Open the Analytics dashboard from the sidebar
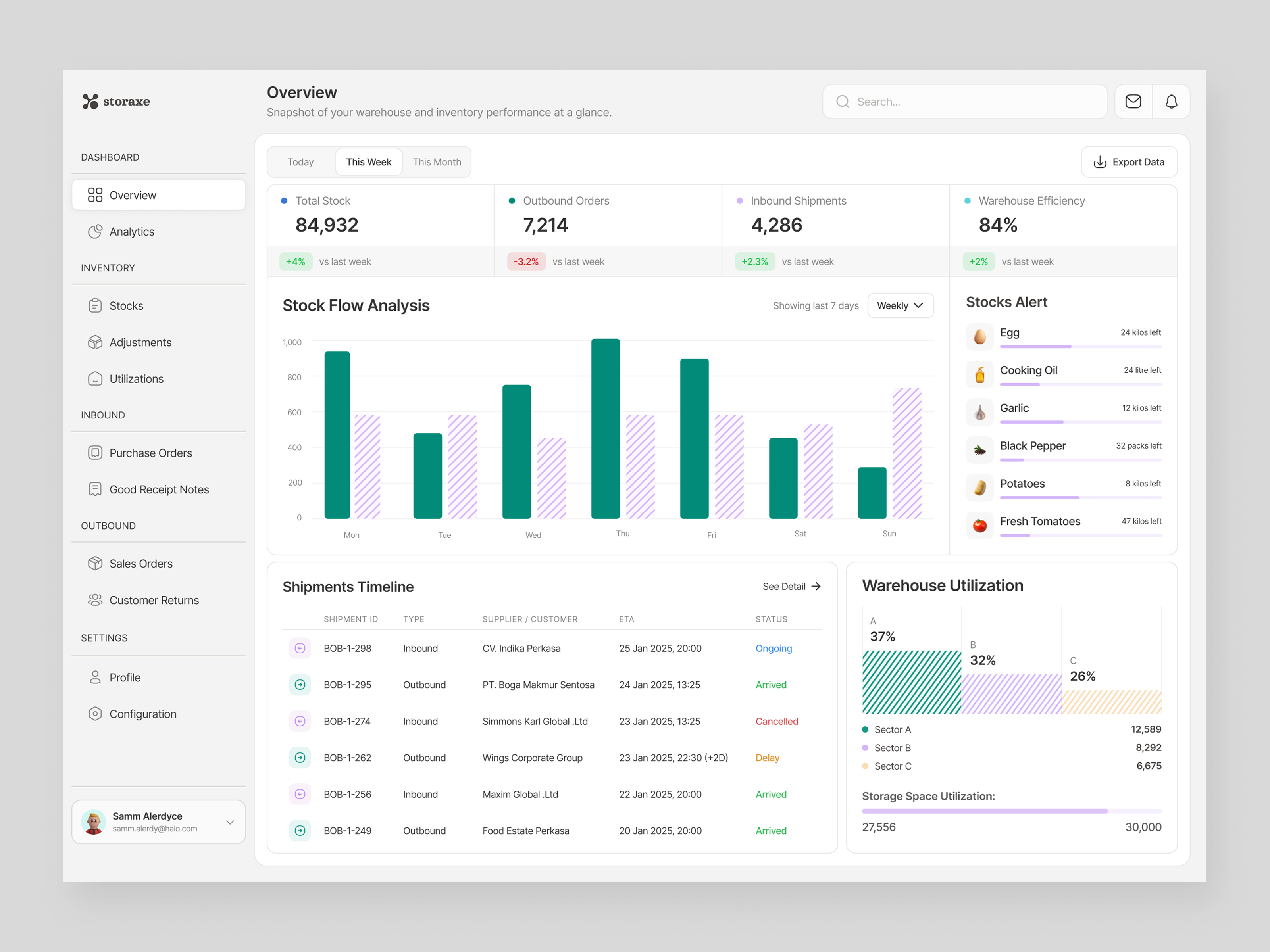This screenshot has height=952, width=1270. (131, 231)
